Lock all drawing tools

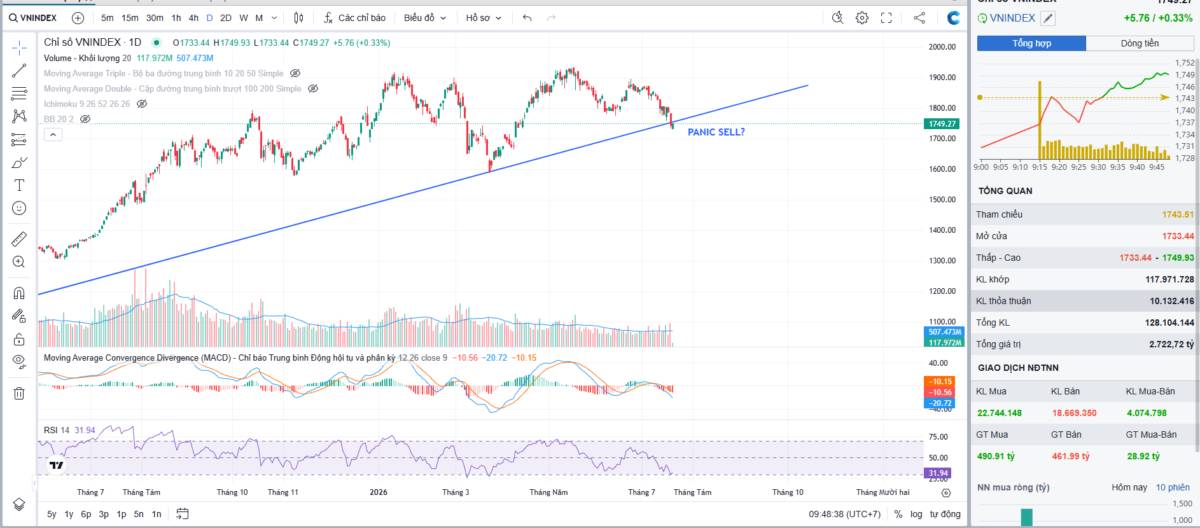18,339
